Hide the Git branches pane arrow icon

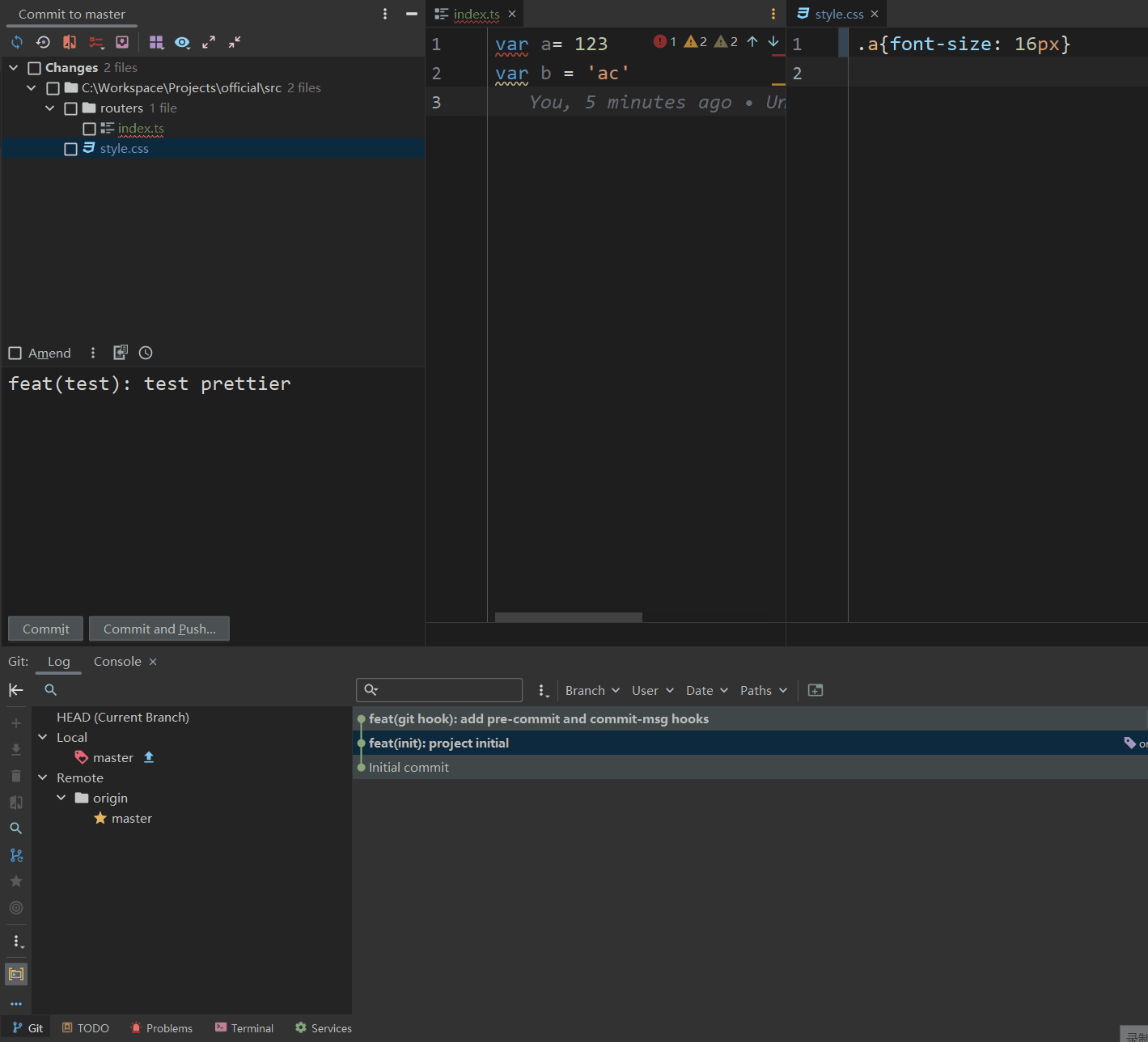[x=16, y=690]
